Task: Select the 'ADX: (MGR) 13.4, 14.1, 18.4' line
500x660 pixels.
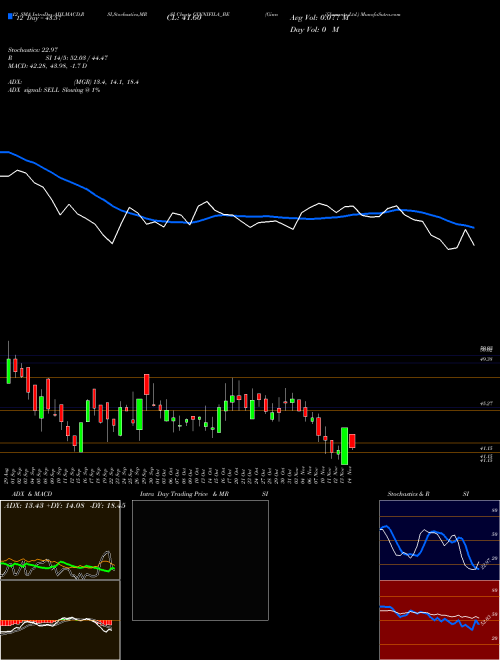Action: tap(74, 82)
